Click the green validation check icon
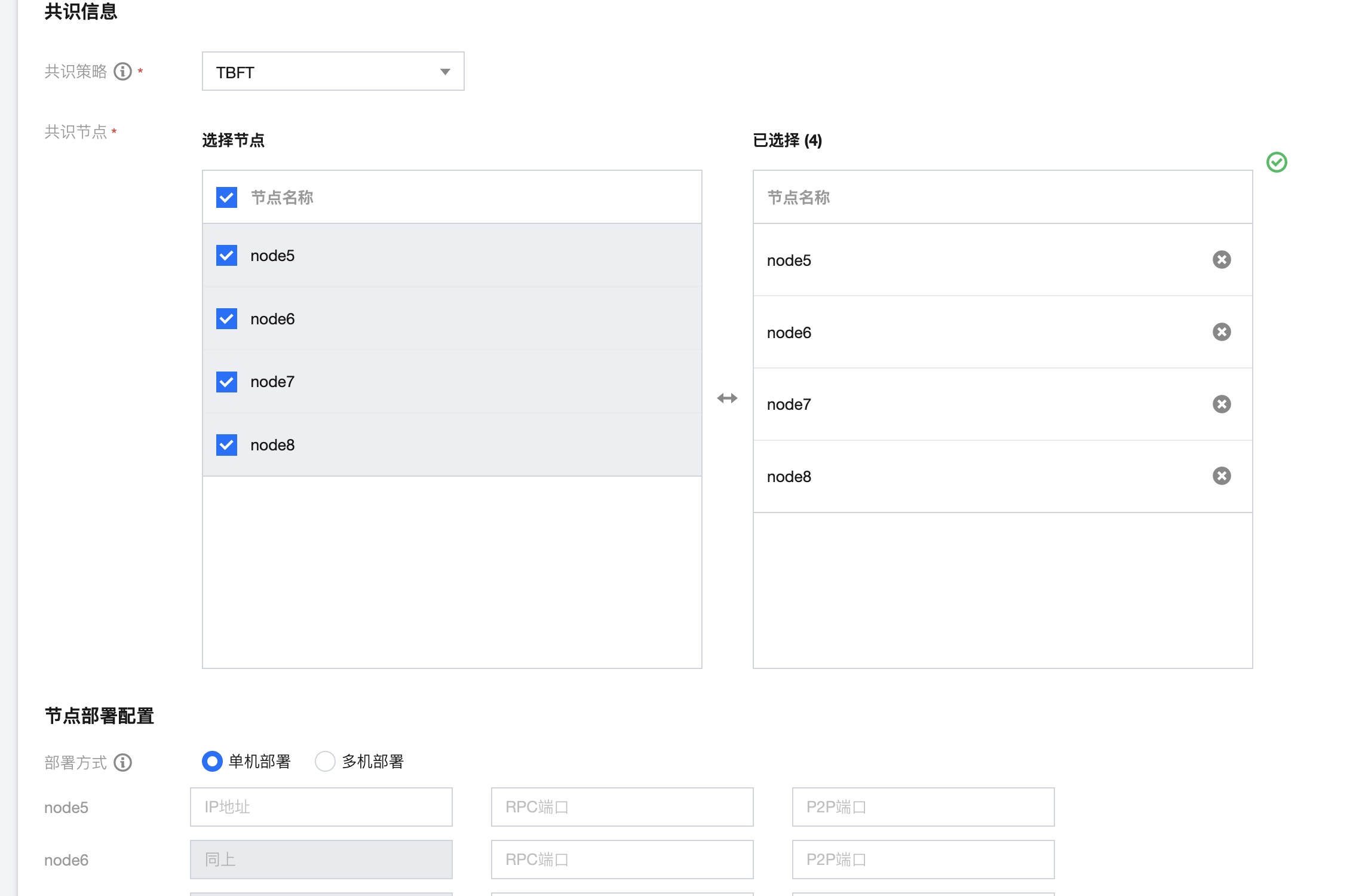The width and height of the screenshot is (1368, 896). point(1277,162)
